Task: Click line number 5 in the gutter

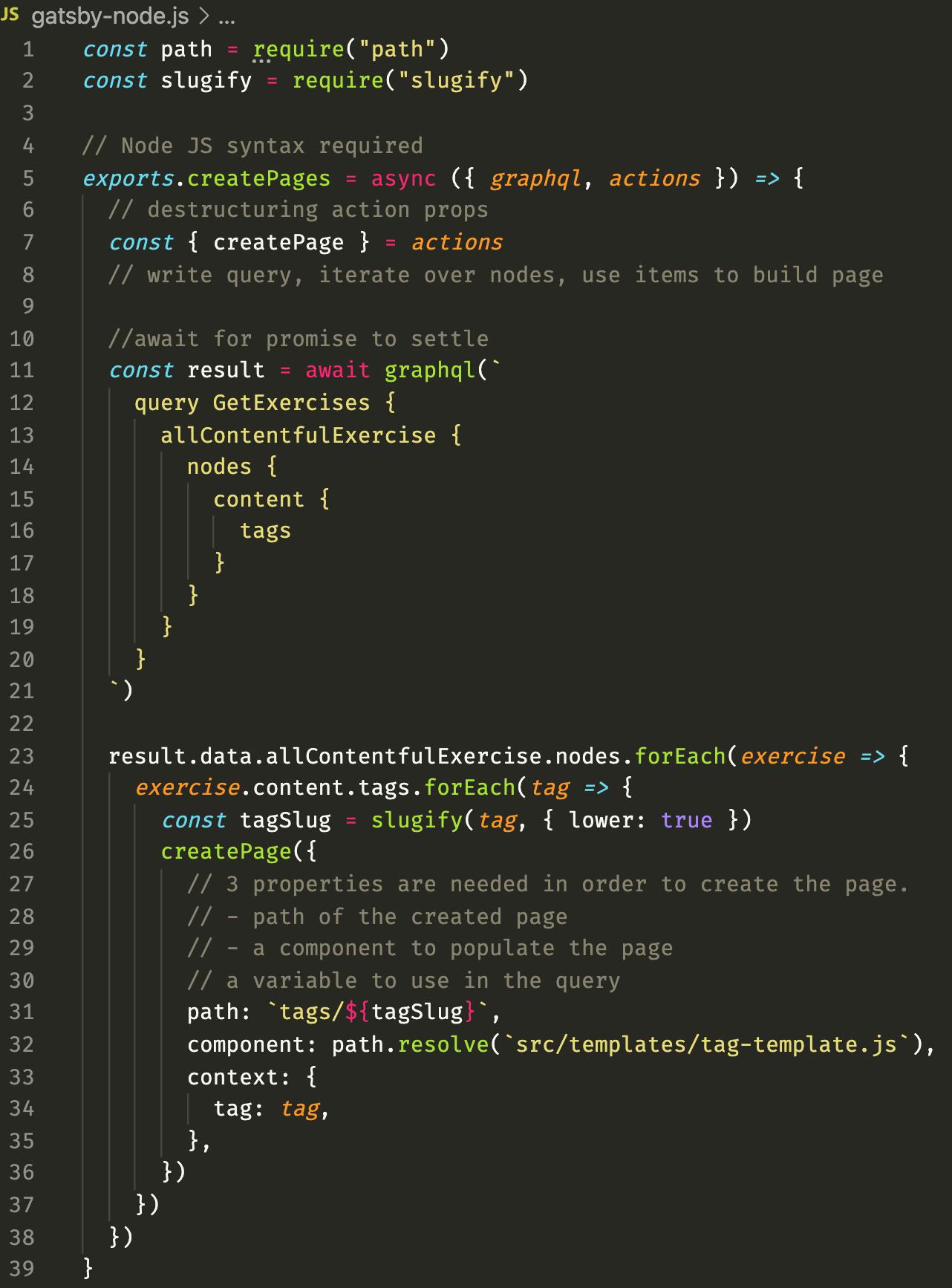Action: [x=28, y=178]
